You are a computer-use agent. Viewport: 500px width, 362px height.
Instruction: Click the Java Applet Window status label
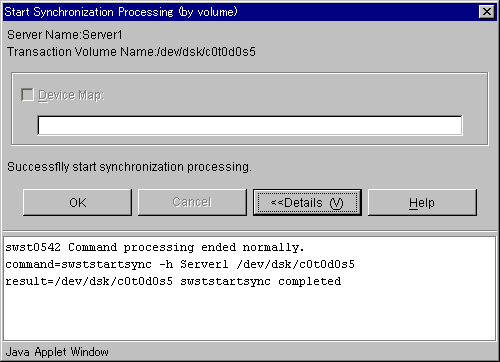click(57, 352)
